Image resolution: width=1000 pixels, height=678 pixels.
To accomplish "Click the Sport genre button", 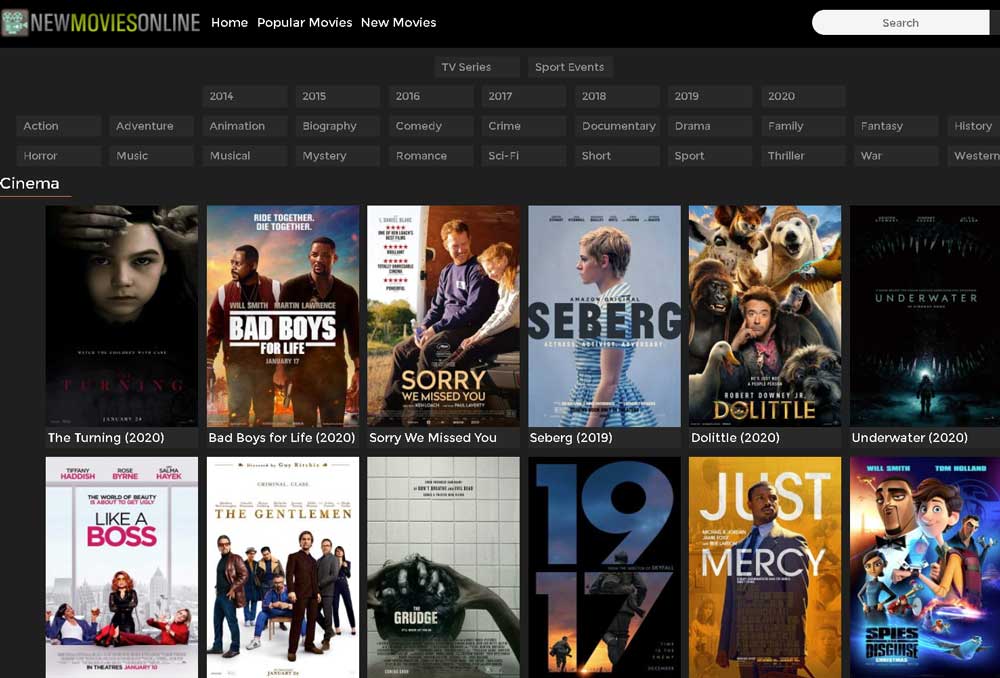I will pyautogui.click(x=710, y=156).
